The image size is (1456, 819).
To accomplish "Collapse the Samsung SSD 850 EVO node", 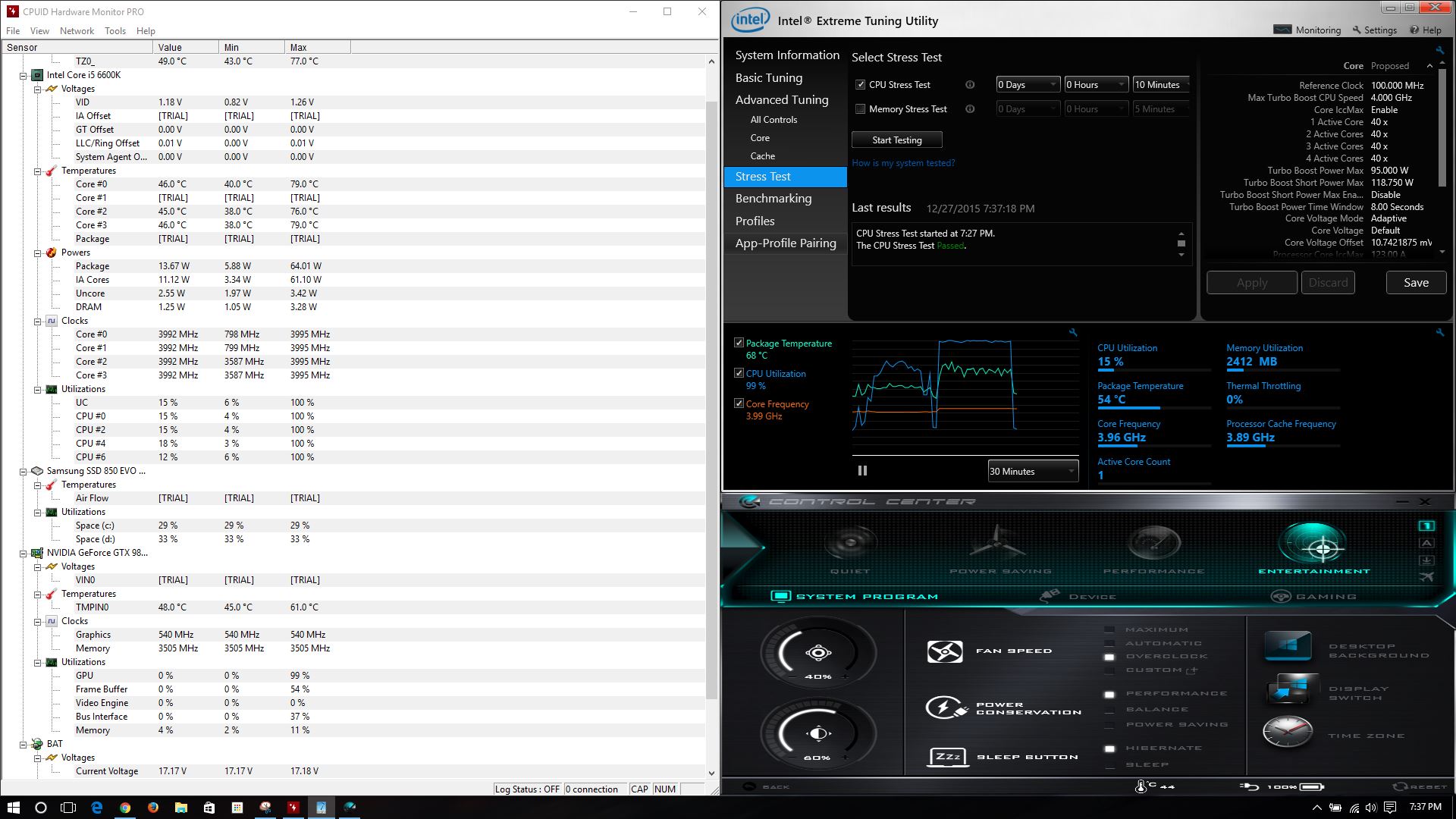I will click(24, 471).
